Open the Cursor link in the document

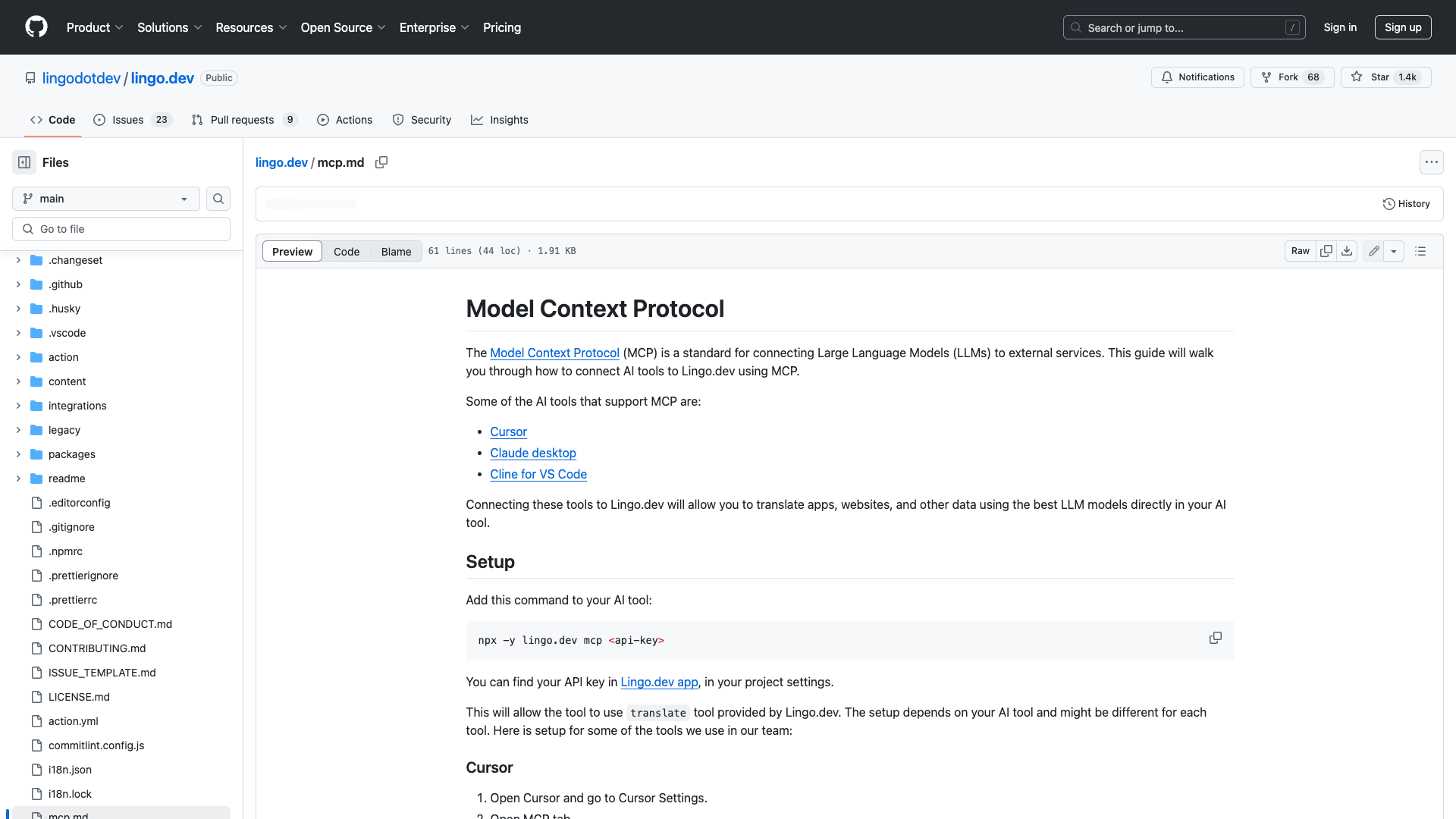click(x=508, y=431)
